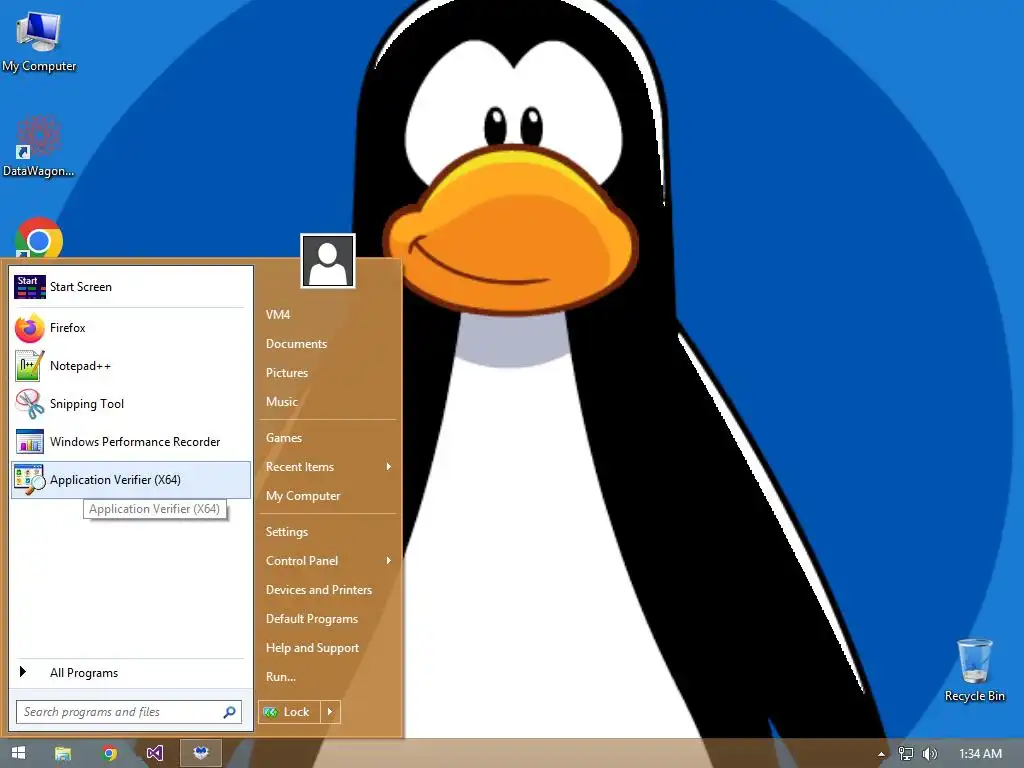Click the Windows Performance Recorder icon
1024x768 pixels.
(x=29, y=441)
